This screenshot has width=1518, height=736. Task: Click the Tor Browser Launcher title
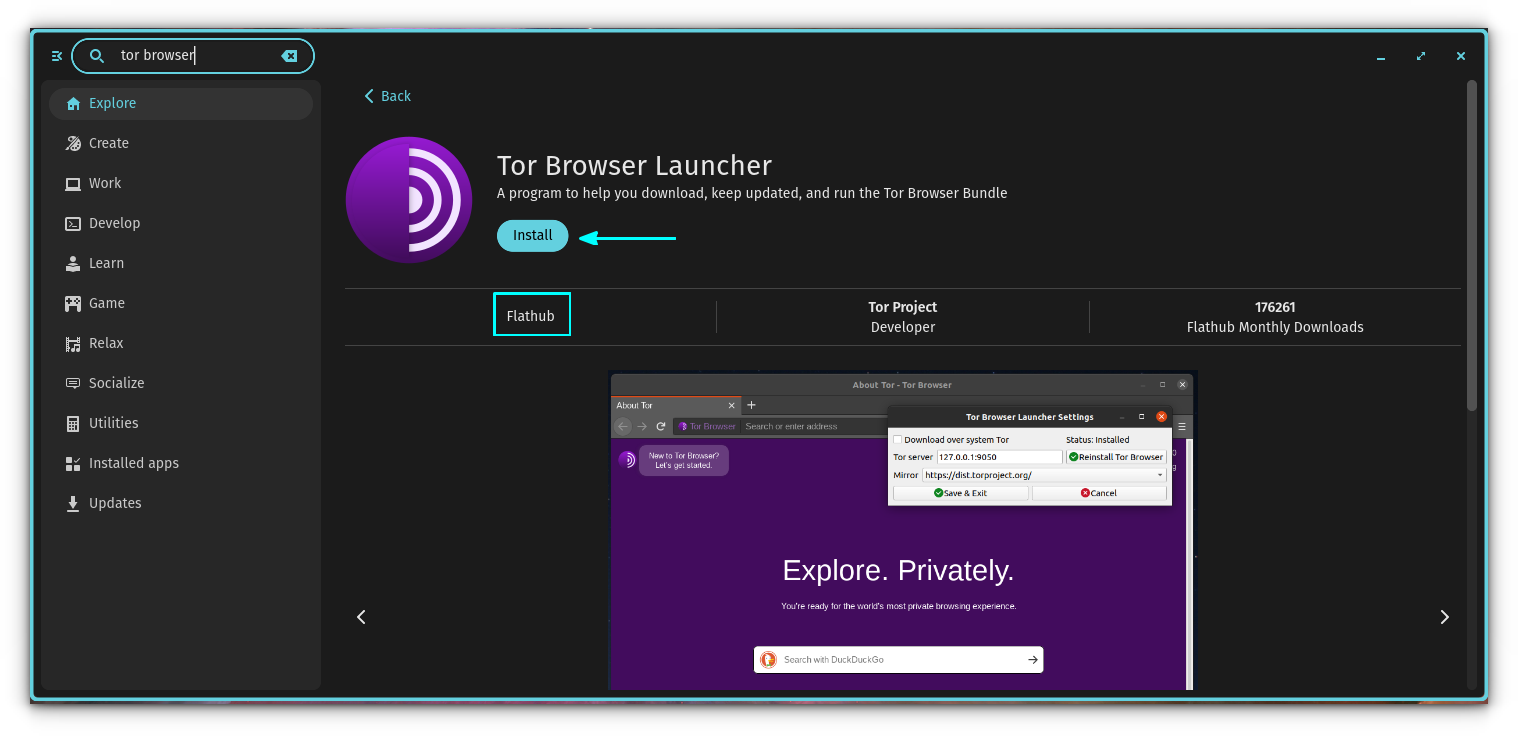pyautogui.click(x=634, y=166)
